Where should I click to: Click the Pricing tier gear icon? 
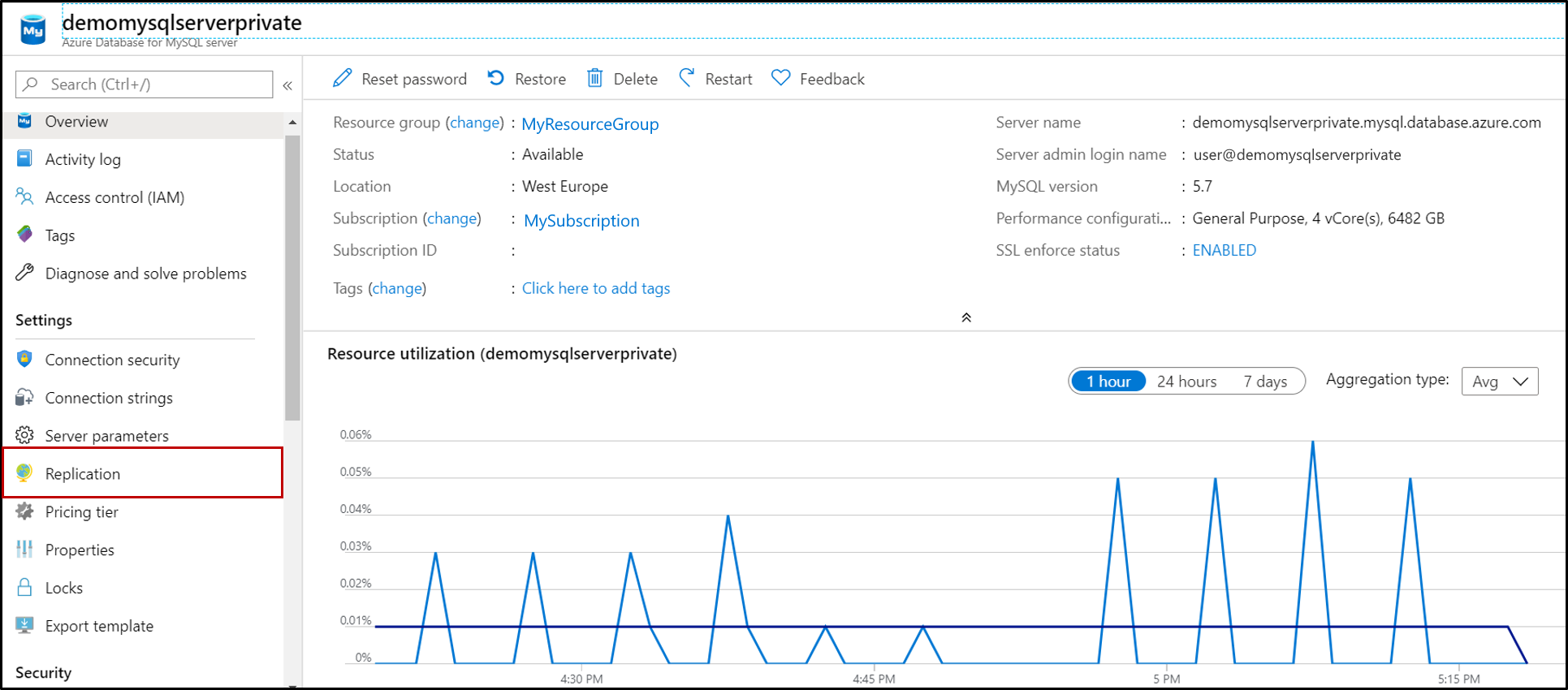click(x=24, y=511)
